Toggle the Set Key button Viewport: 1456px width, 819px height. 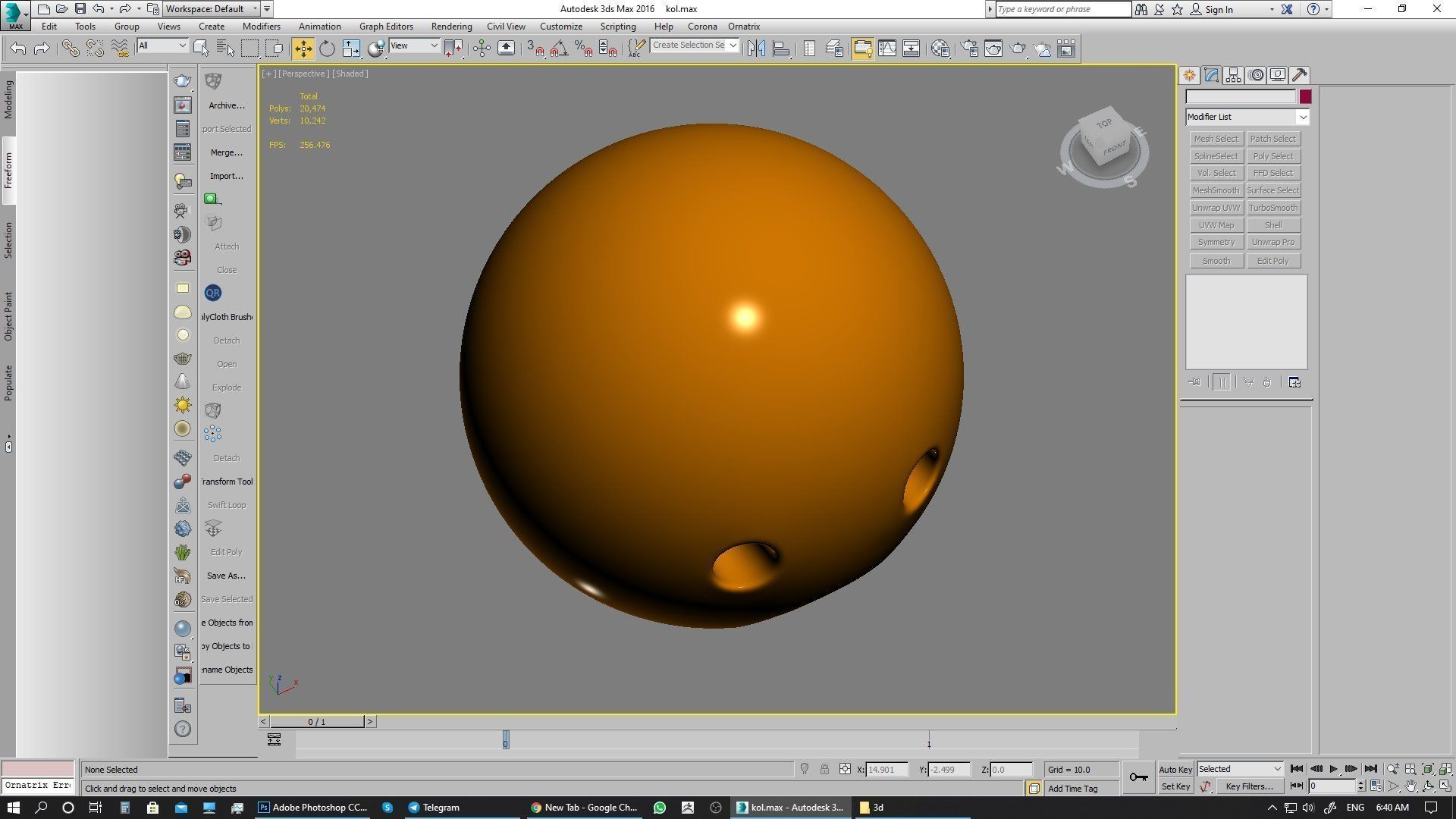(1175, 786)
